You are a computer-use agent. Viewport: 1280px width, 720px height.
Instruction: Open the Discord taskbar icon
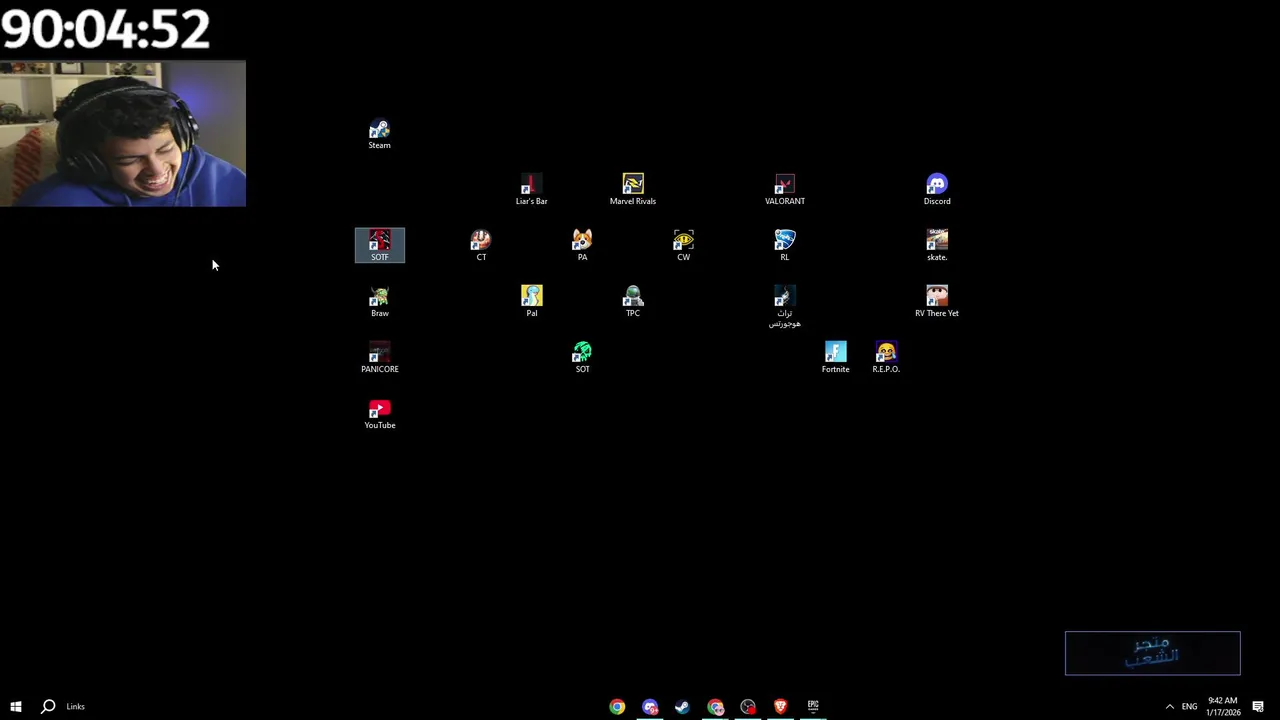click(x=650, y=706)
